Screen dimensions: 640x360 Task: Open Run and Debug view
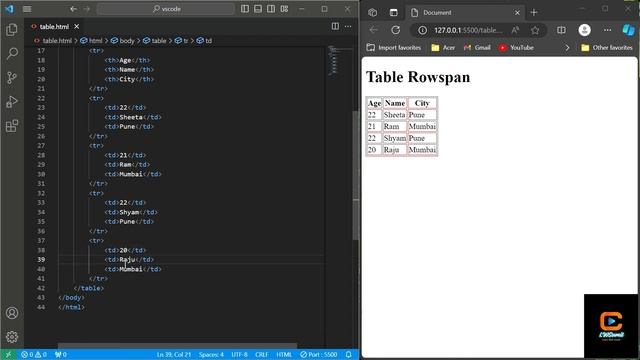12,102
